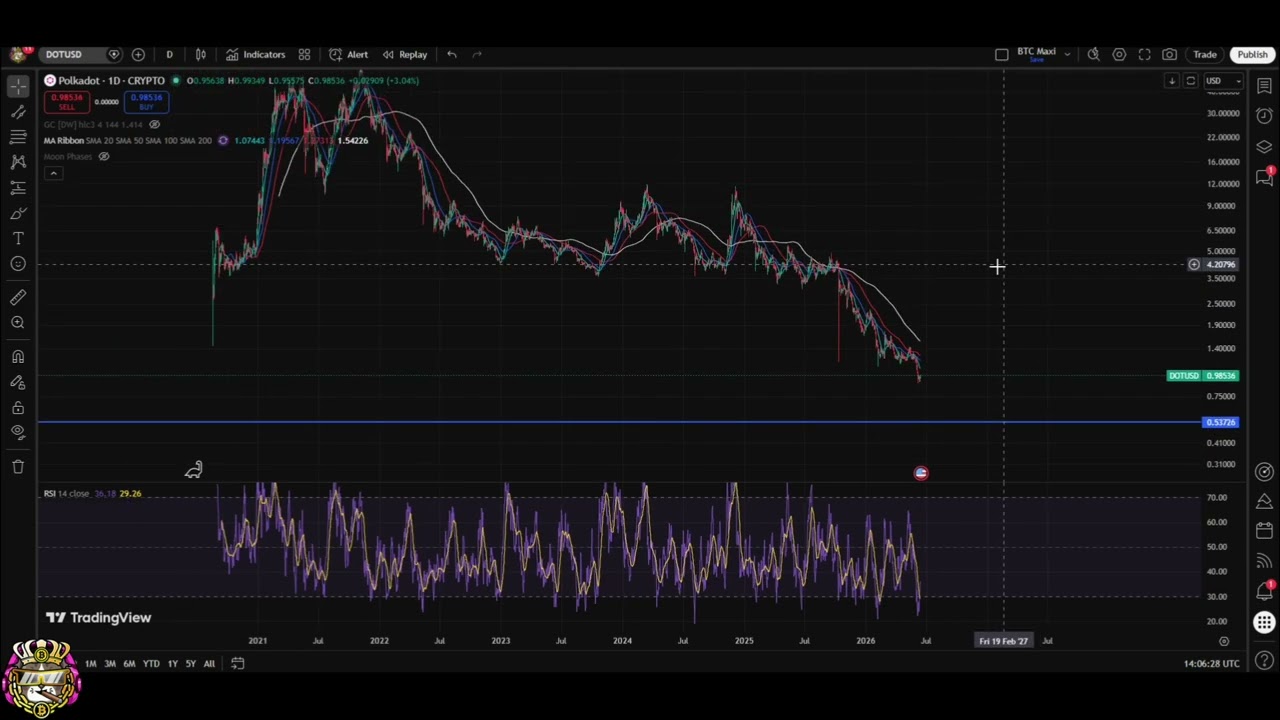
Task: Click the red SELL price button
Action: (x=67, y=102)
